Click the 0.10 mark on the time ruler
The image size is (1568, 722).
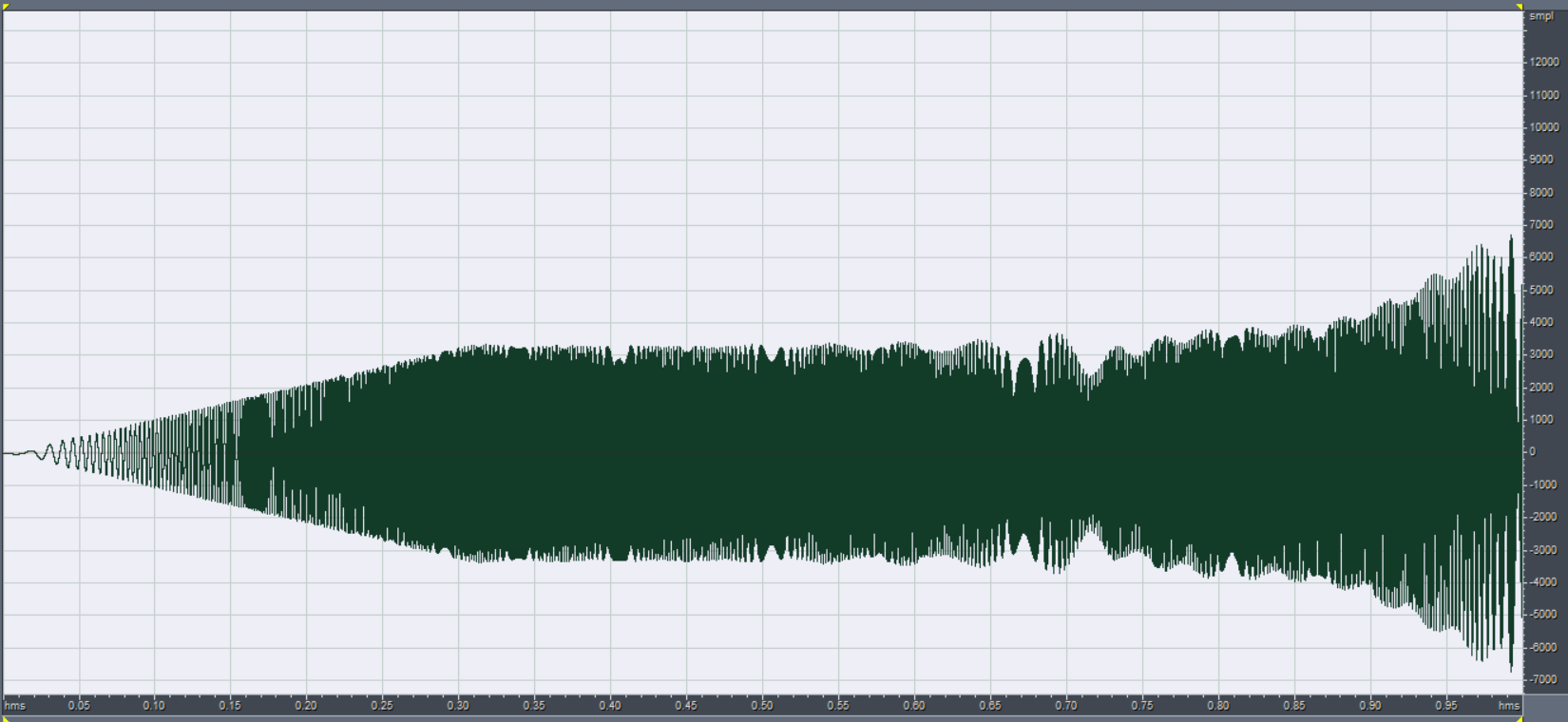(x=154, y=706)
